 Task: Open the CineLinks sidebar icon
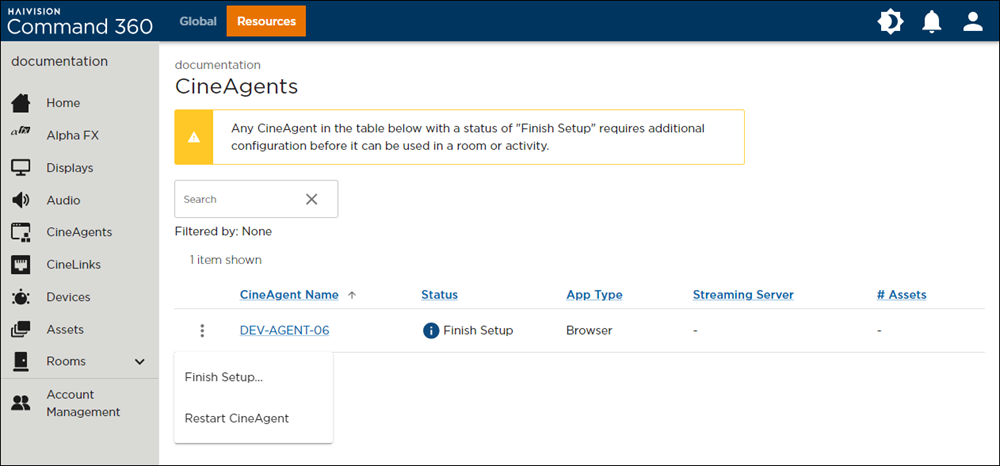coord(21,265)
